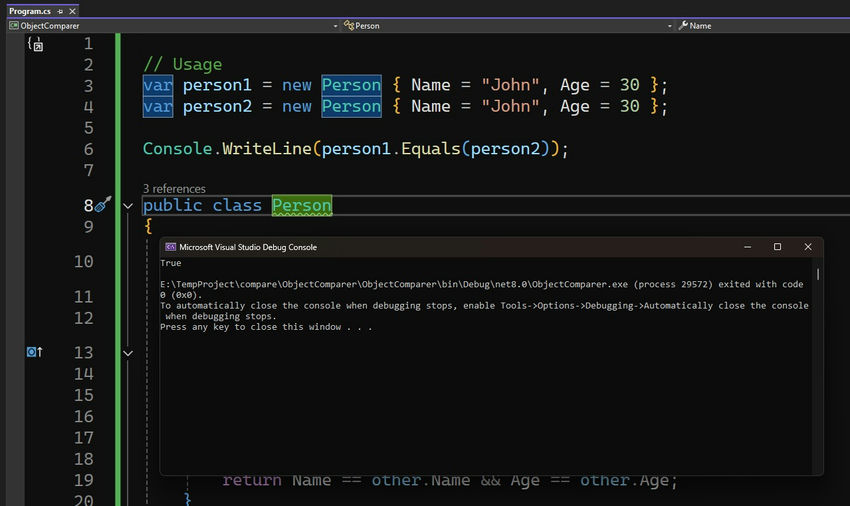
Task: Click the Person class icon in navigation bar
Action: [349, 25]
